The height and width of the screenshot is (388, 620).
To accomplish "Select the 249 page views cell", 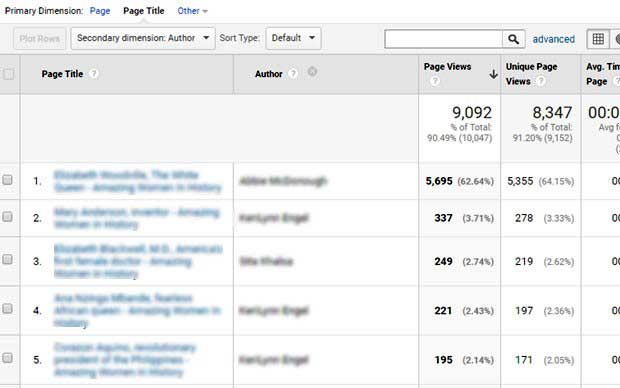I will (443, 261).
